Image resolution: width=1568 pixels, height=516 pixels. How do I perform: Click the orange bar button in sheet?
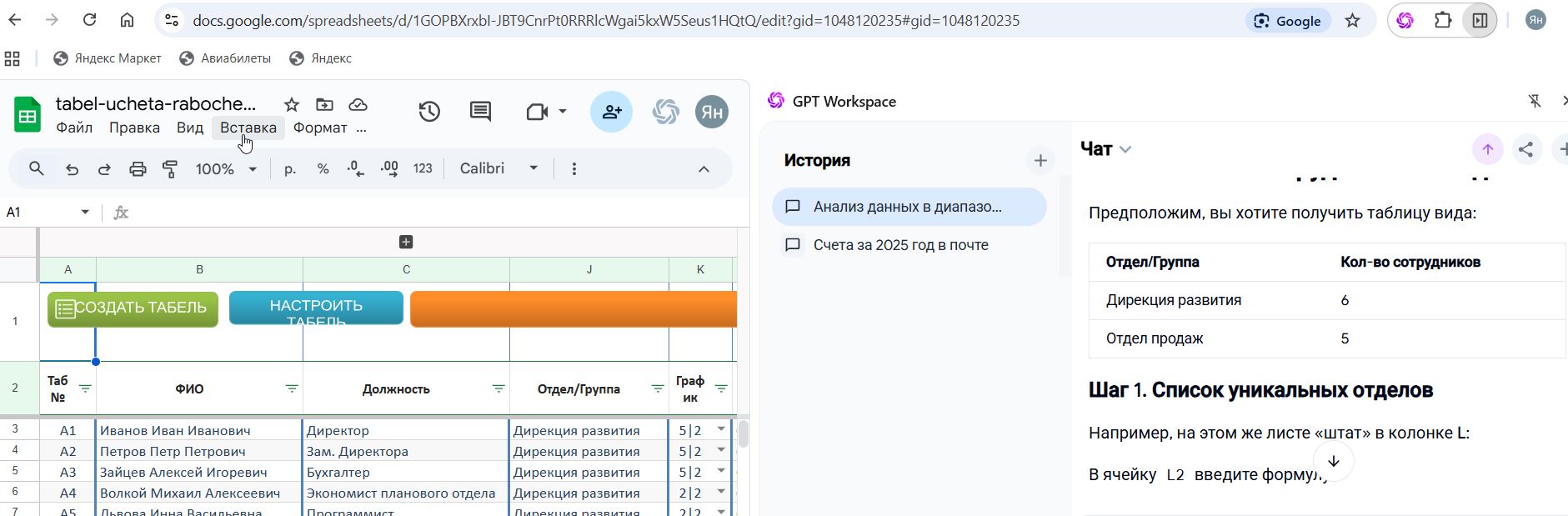(574, 308)
